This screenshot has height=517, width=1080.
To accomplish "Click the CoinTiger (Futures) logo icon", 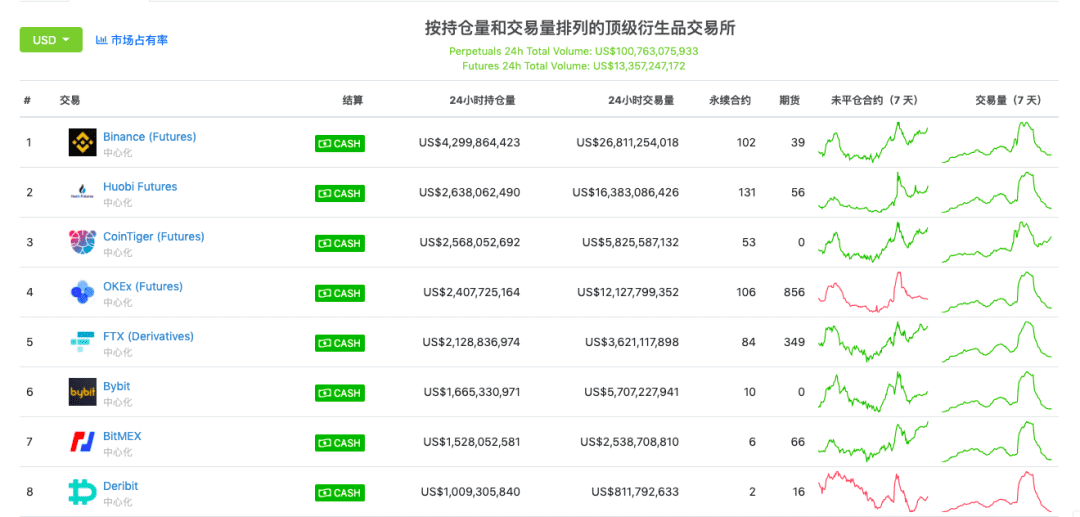I will coord(83,242).
